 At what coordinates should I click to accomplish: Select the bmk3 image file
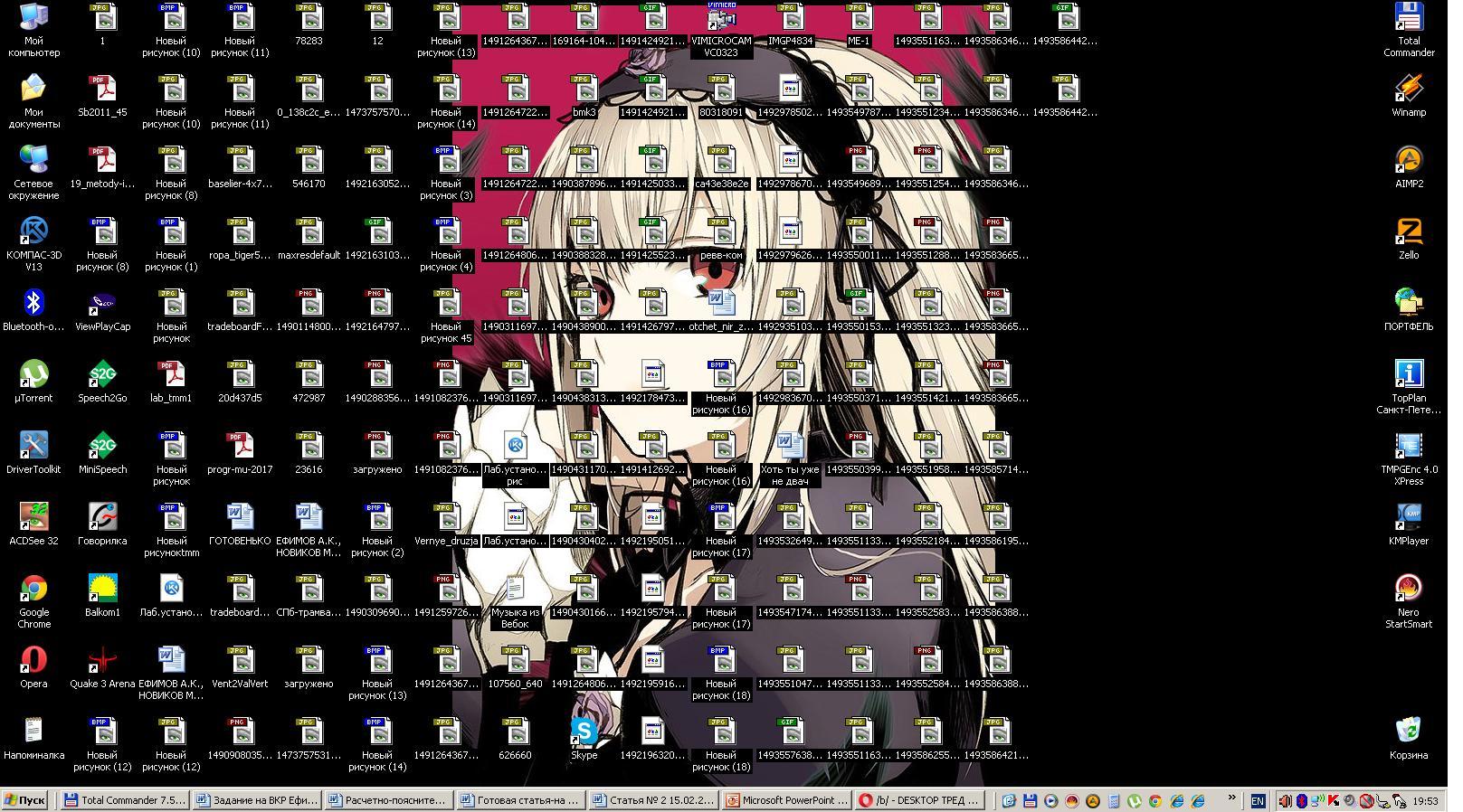(584, 96)
